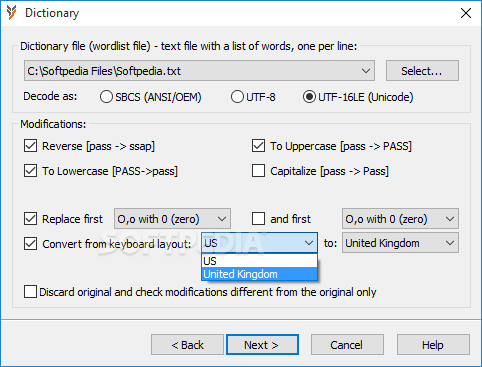Toggle the Replace first checkbox

point(30,219)
